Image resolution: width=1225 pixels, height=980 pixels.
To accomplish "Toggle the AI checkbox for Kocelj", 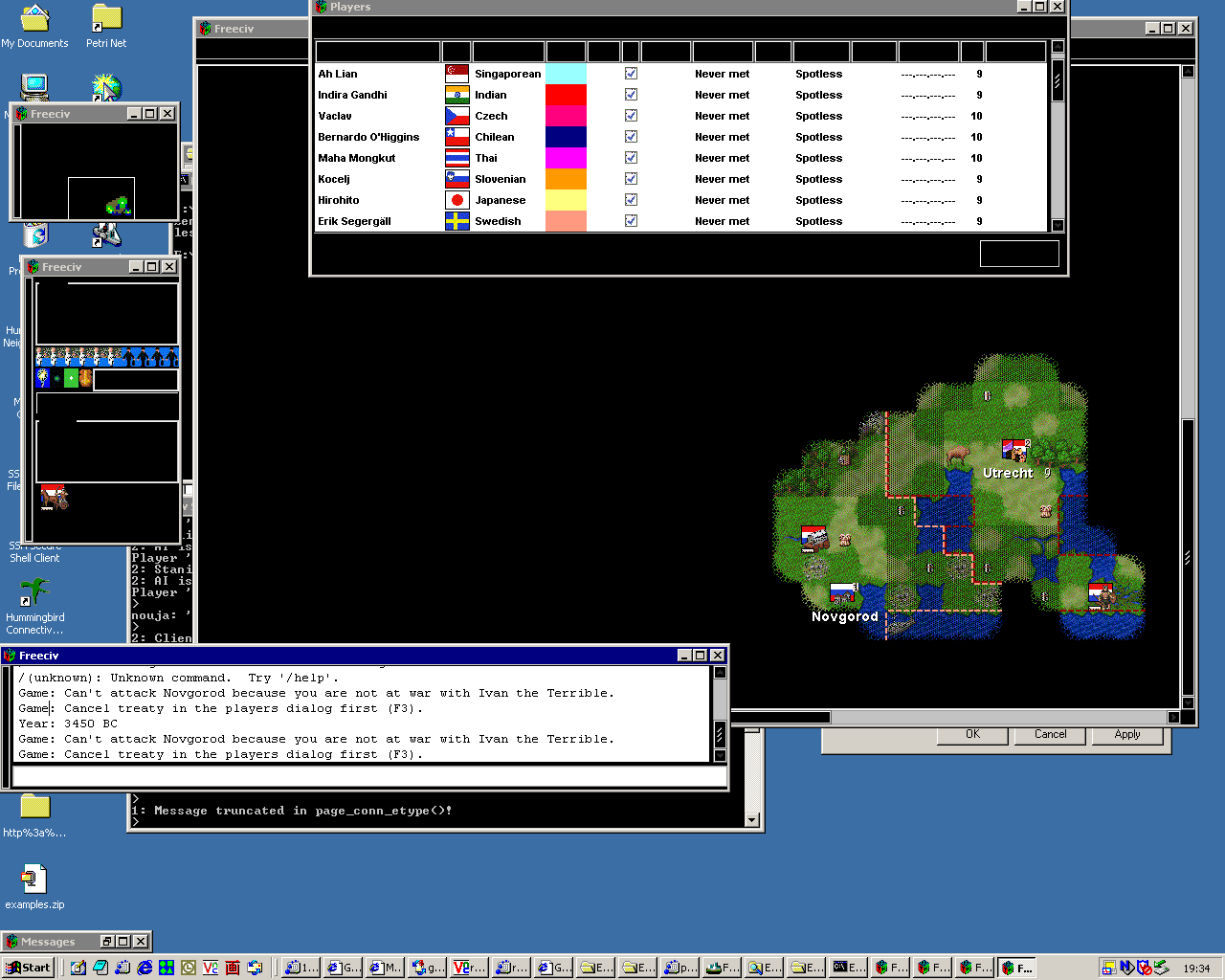I will tap(631, 179).
